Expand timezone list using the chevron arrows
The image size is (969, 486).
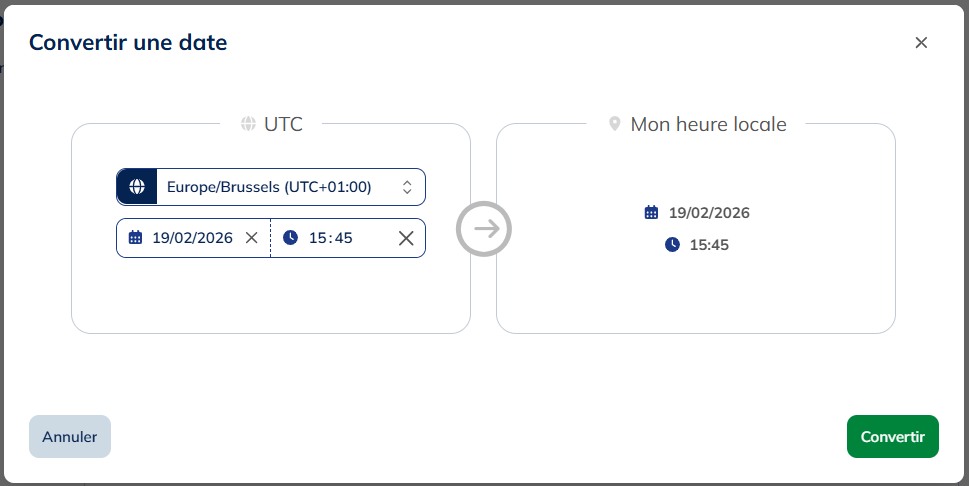407,187
